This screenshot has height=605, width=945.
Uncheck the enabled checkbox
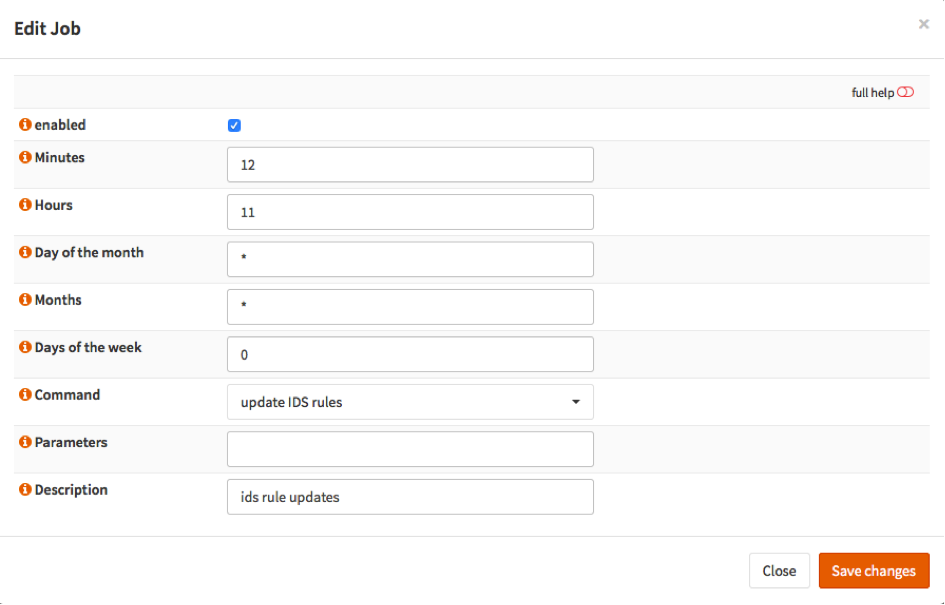[x=234, y=126]
